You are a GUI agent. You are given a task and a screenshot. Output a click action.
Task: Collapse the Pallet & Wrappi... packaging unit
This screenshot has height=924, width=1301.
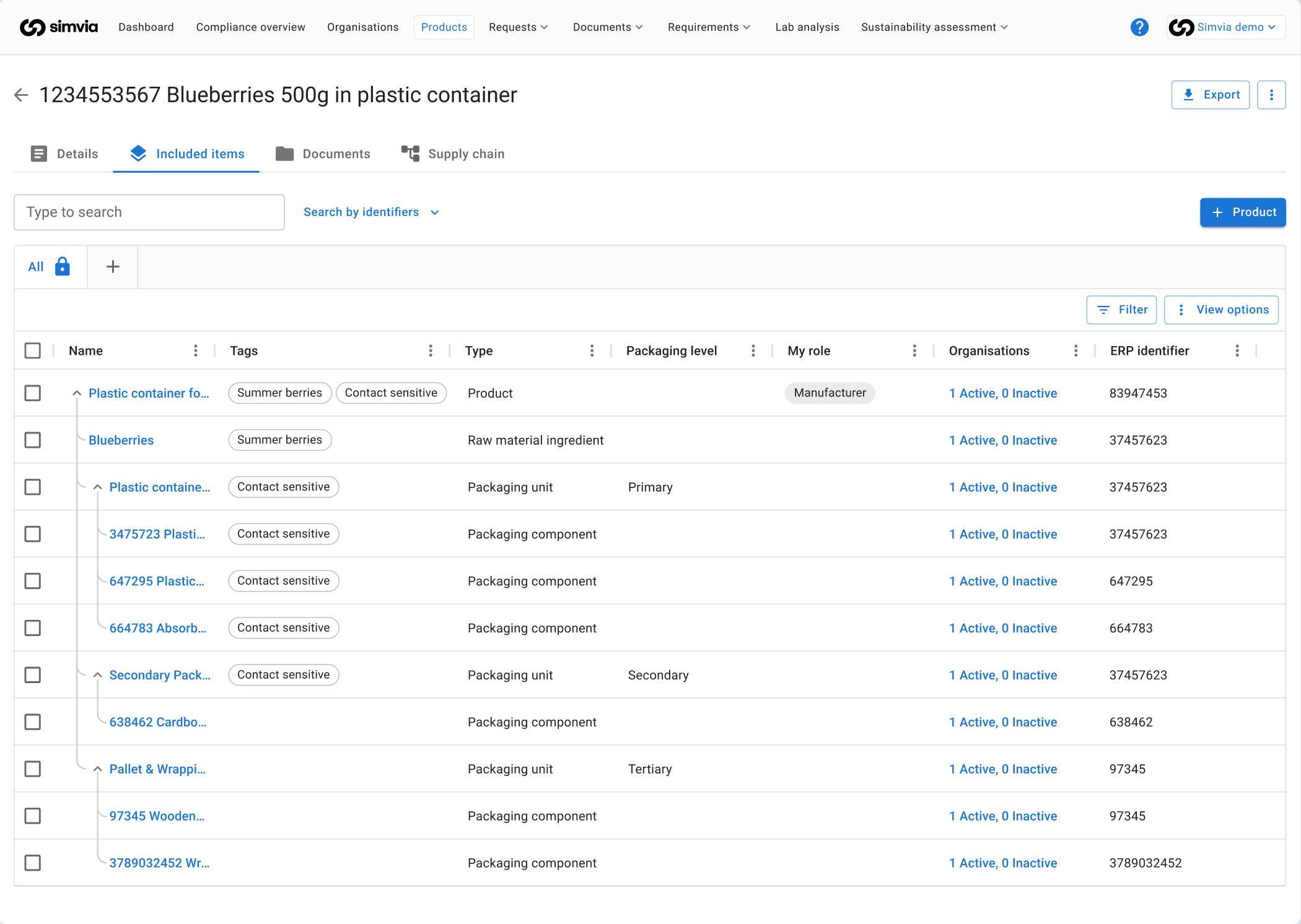pyautogui.click(x=97, y=769)
